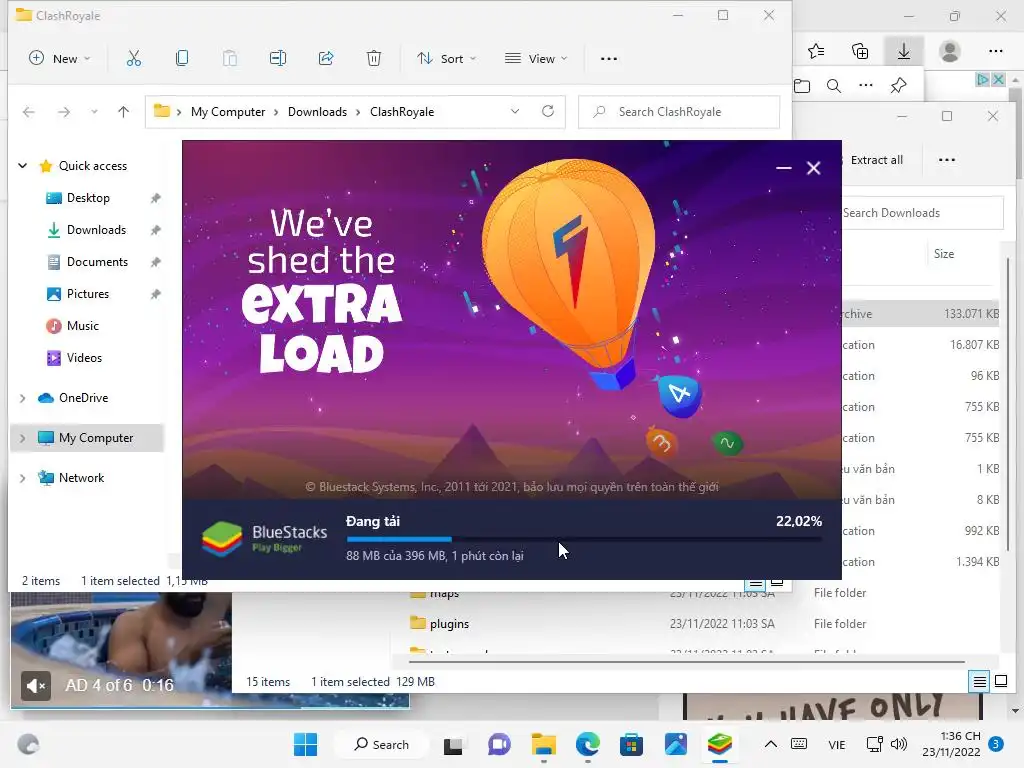Expand the address bar history dropdown
The width and height of the screenshot is (1024, 768).
coord(515,112)
